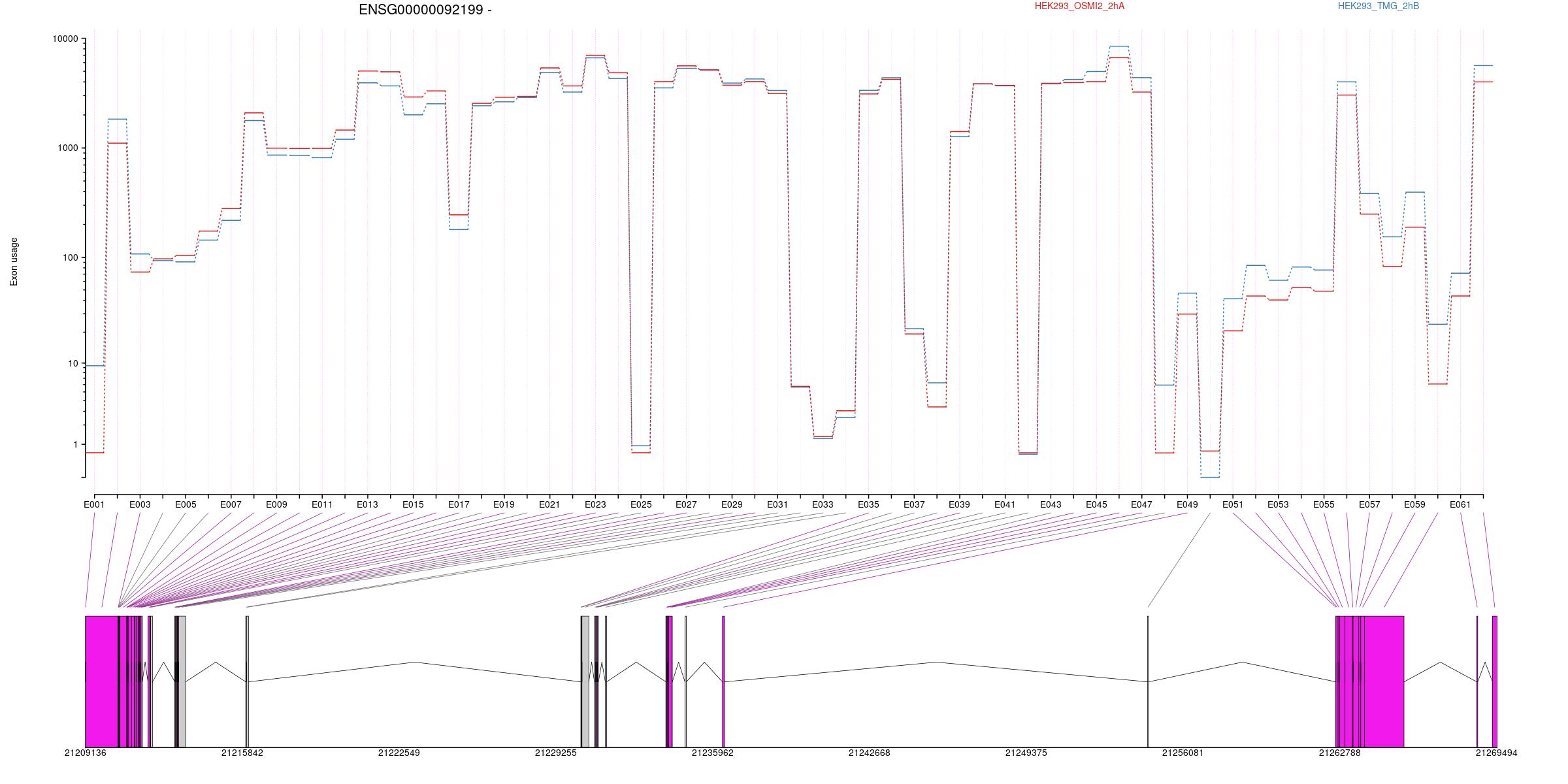This screenshot has width=1568, height=784.
Task: Select exon label E037
Action: tap(914, 504)
